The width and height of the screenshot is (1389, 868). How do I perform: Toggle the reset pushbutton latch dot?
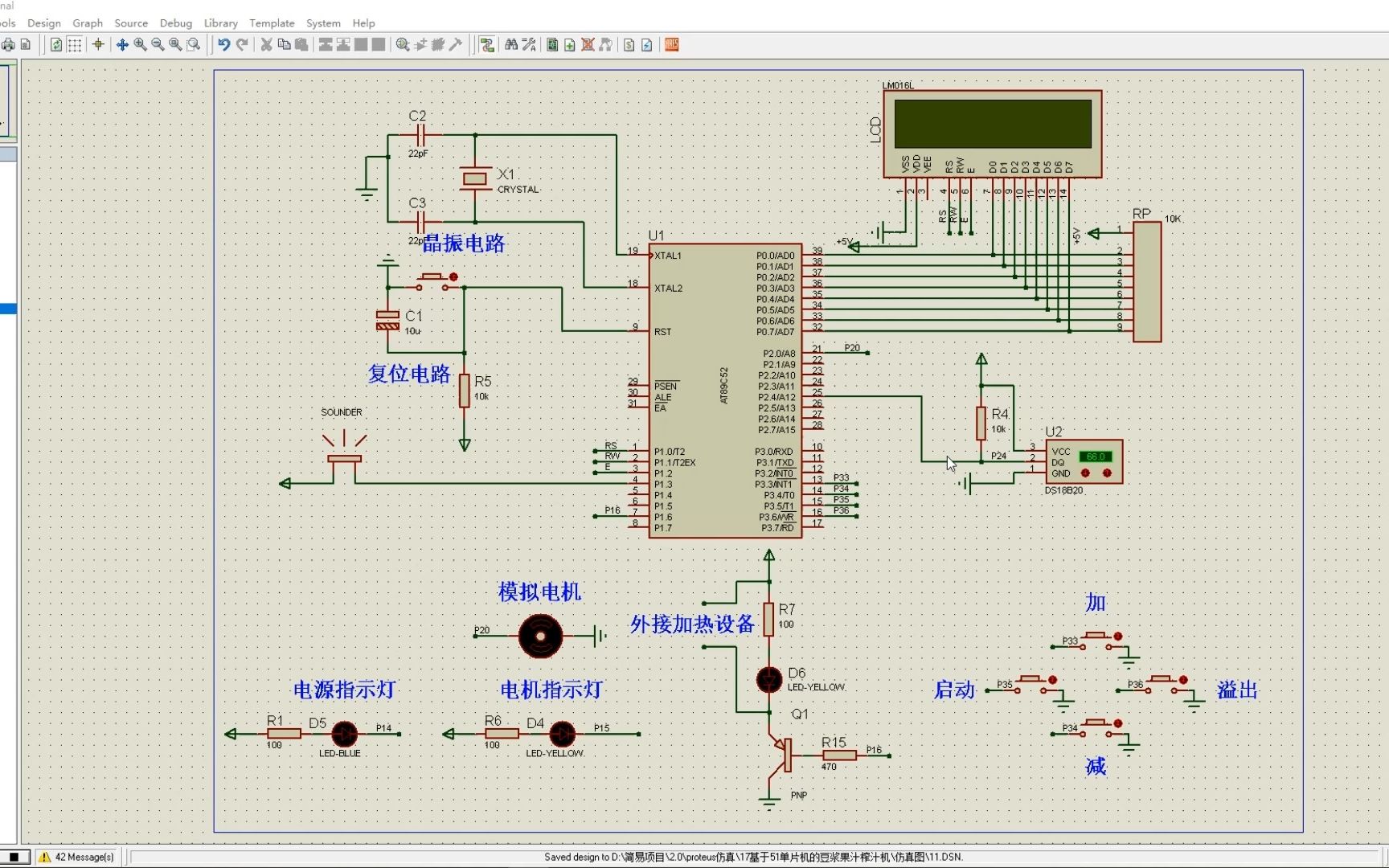[453, 276]
